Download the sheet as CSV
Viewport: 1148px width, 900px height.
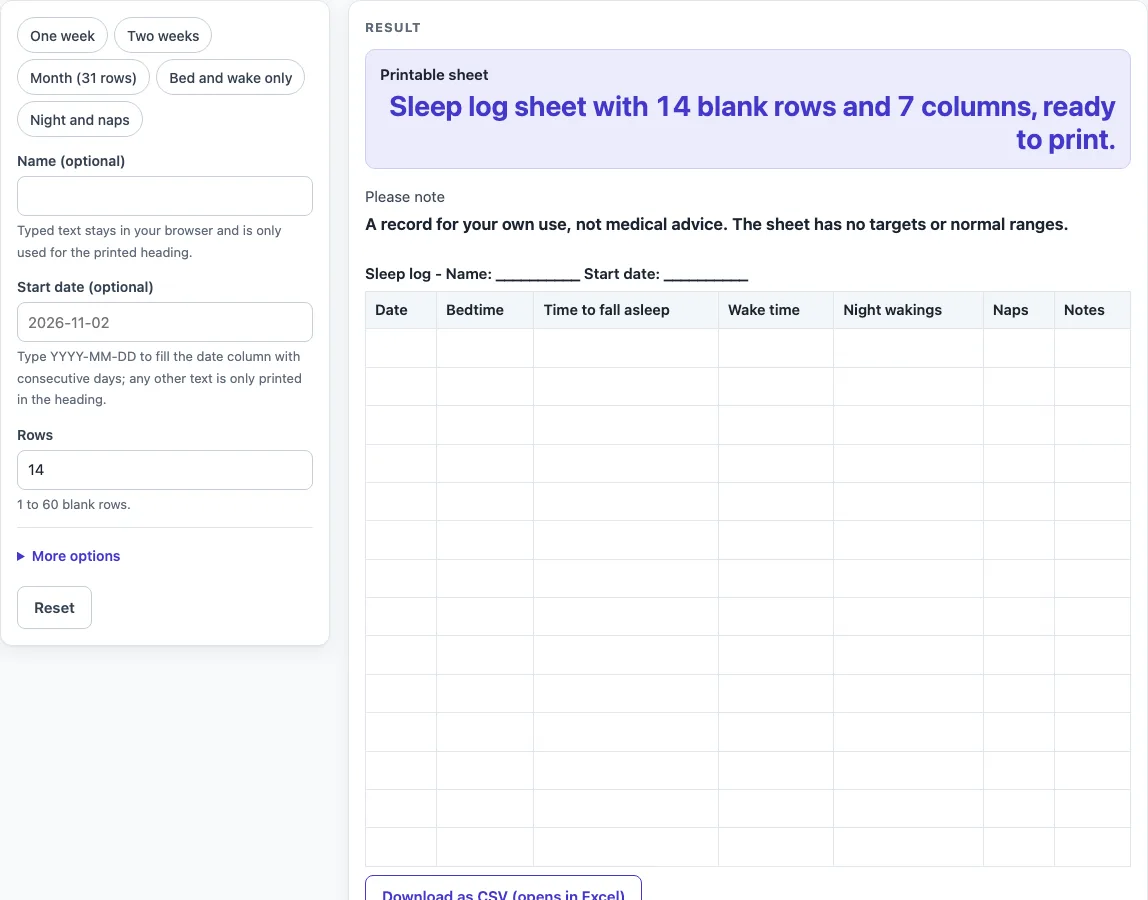coord(504,888)
